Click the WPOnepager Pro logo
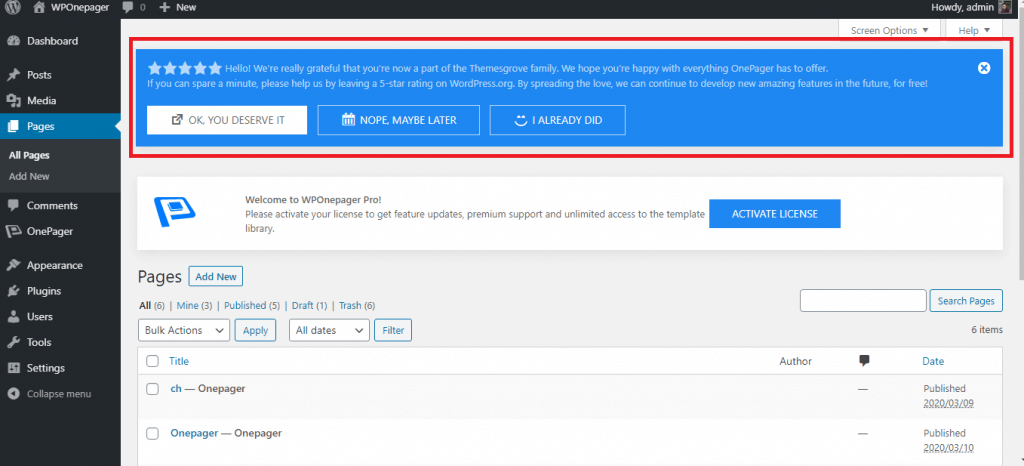1024x466 pixels. [x=175, y=211]
